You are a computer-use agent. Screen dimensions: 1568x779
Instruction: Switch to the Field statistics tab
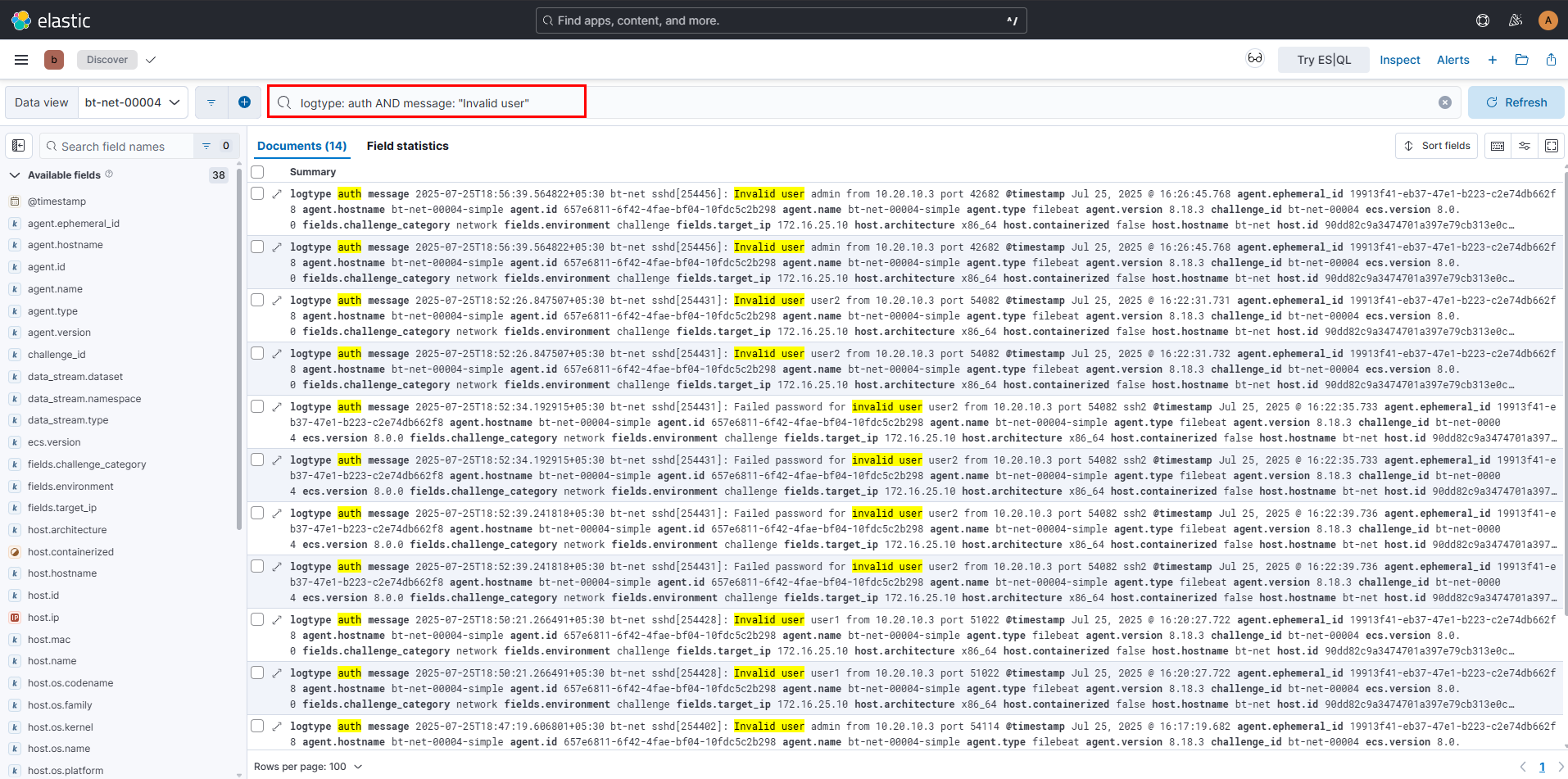pyautogui.click(x=408, y=146)
